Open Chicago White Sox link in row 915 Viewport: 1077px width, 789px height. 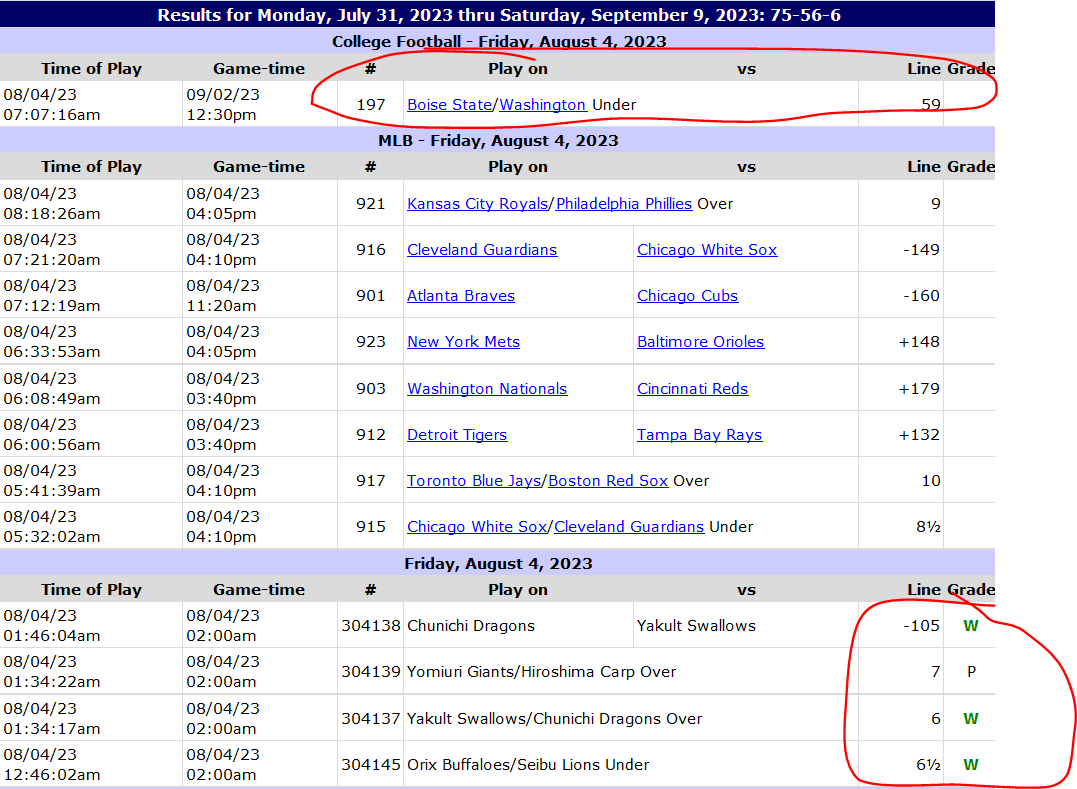click(477, 527)
